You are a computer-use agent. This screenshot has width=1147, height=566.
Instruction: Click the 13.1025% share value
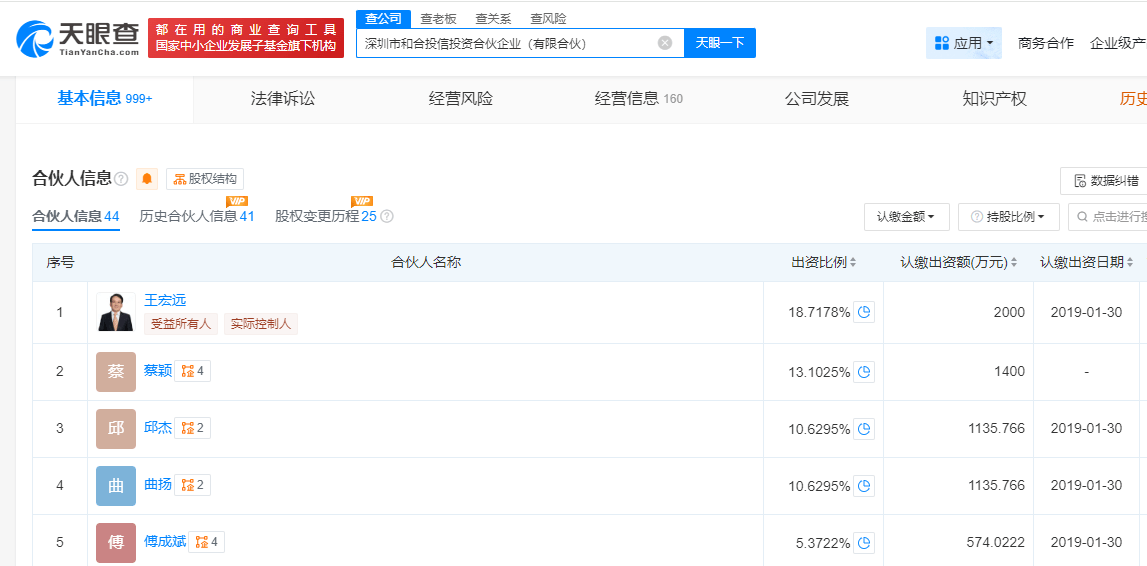coord(819,371)
